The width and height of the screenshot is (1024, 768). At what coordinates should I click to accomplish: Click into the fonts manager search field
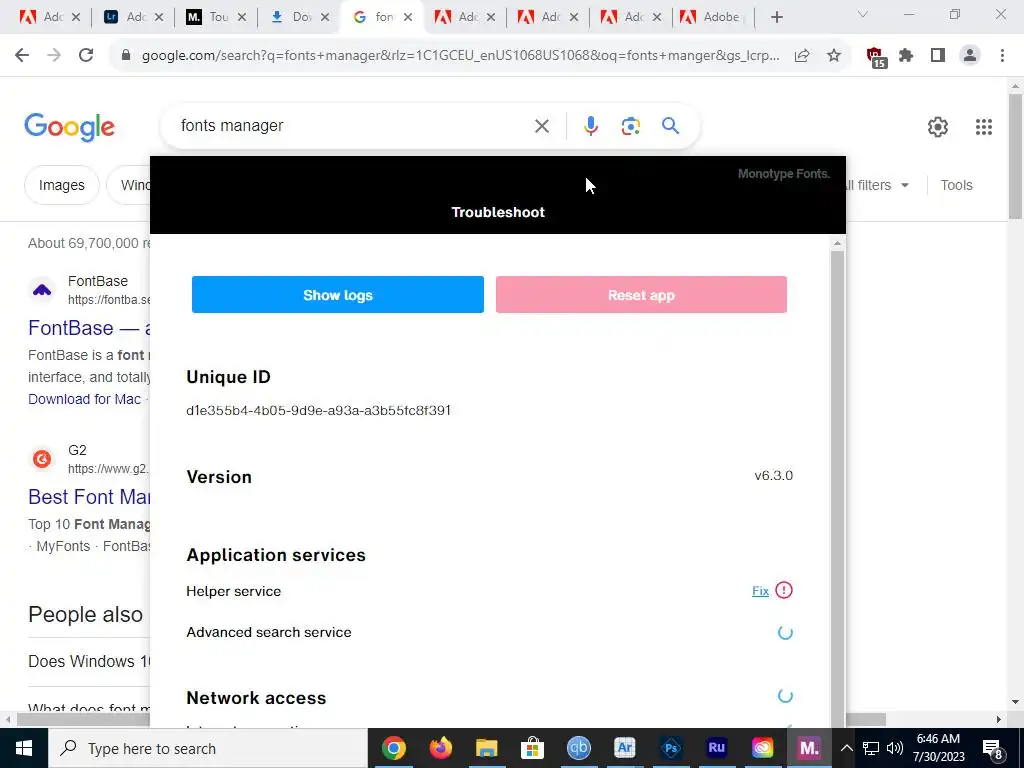point(353,125)
